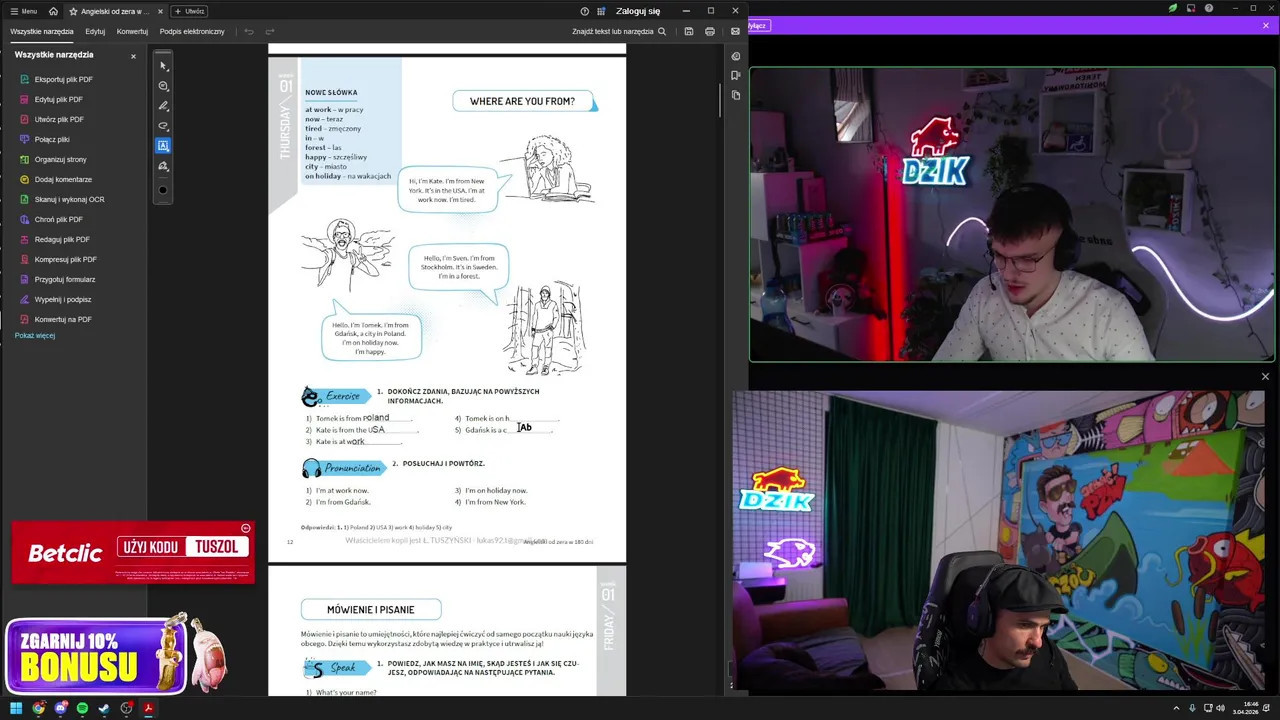Open Google Chrome from taskbar
This screenshot has width=1280, height=720.
38,708
